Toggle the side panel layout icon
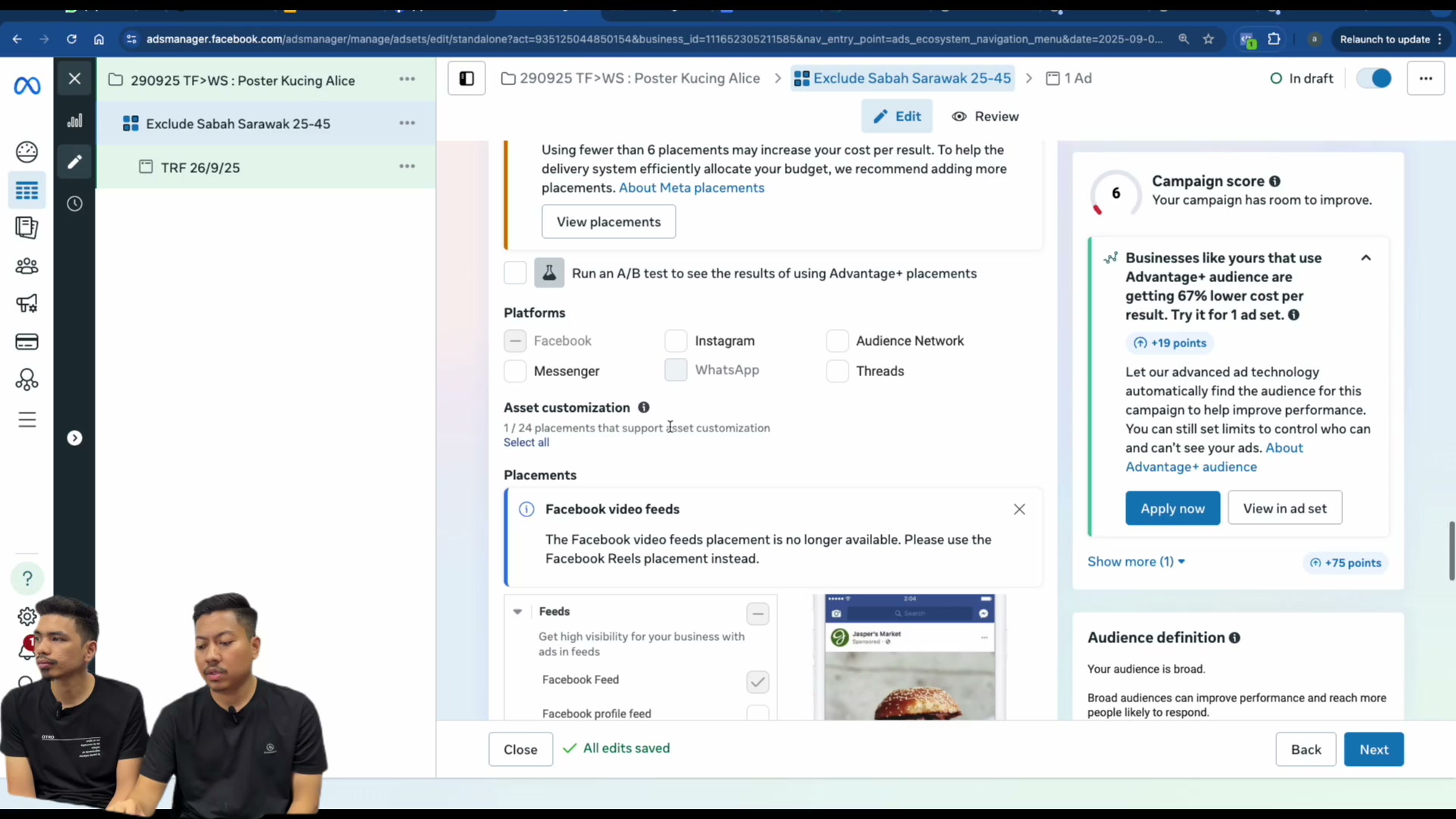 pyautogui.click(x=466, y=79)
